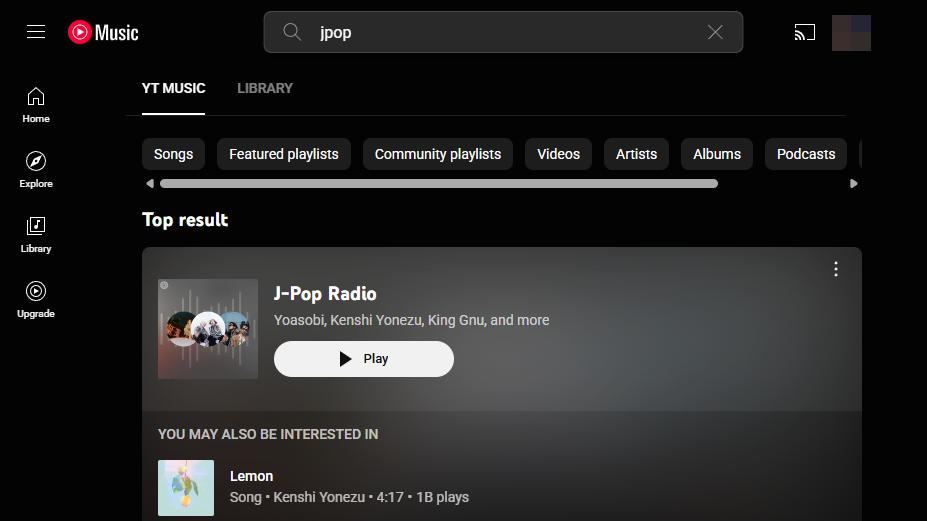Click the Cast to device icon
927x521 pixels.
point(805,33)
